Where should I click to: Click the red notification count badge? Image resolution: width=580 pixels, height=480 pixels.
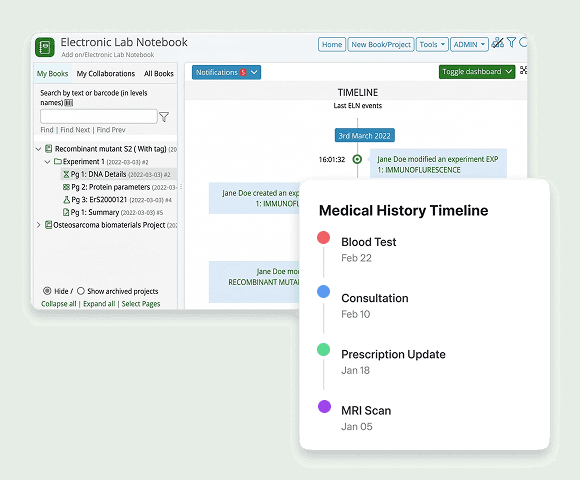[x=243, y=72]
